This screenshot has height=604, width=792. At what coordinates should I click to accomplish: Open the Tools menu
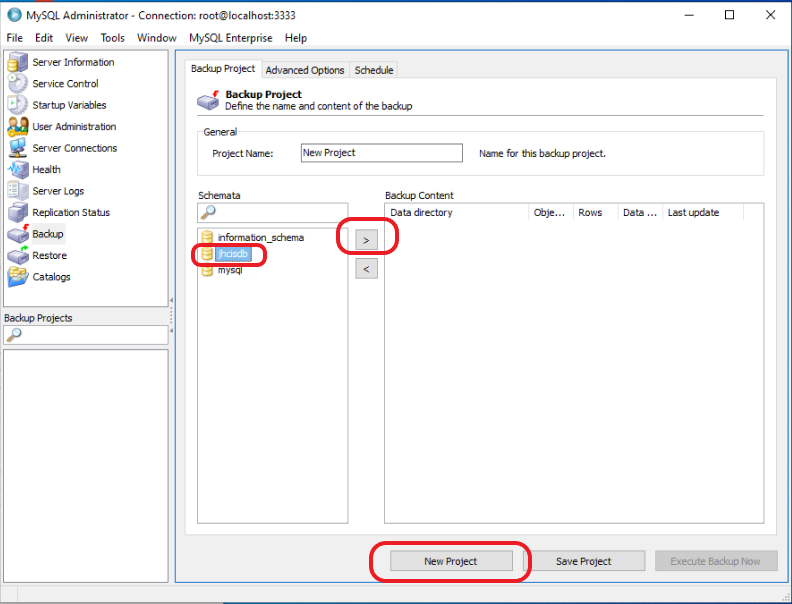point(113,38)
